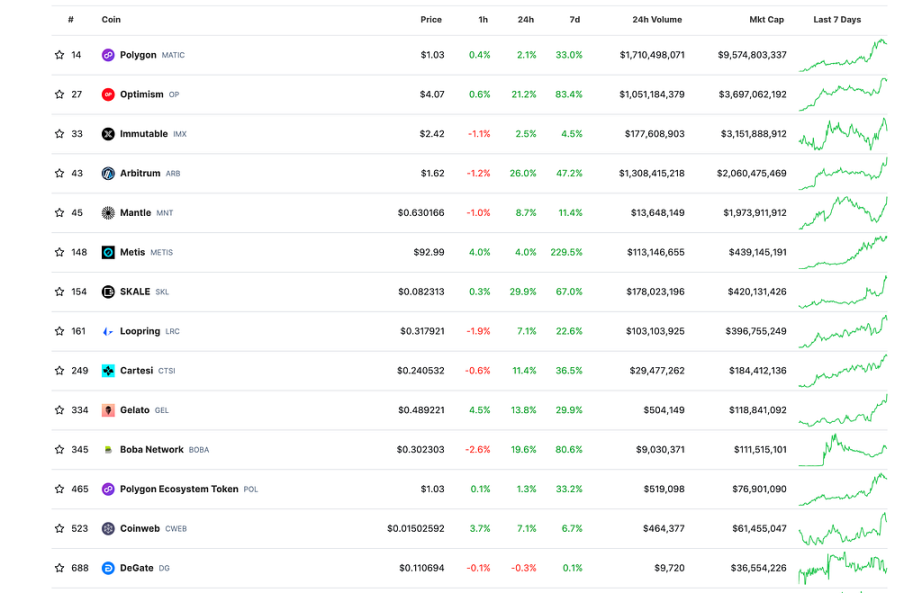The height and width of the screenshot is (593, 922).
Task: Favorite Polygon MATIC with its star
Action: [59, 55]
